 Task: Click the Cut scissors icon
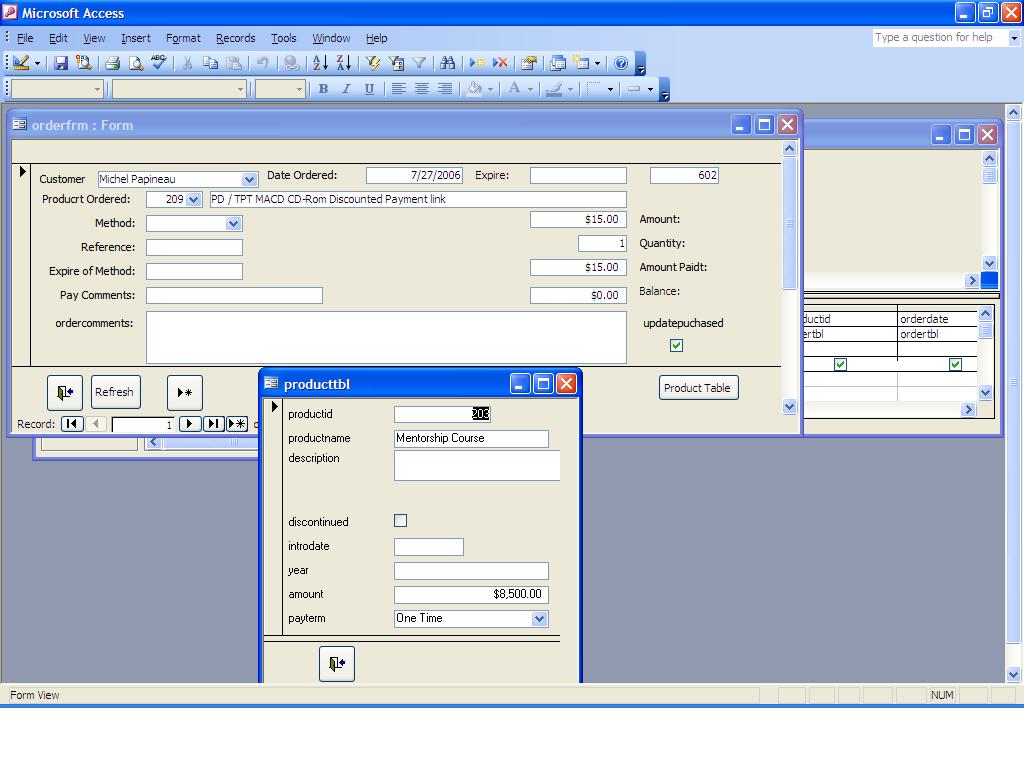point(187,63)
